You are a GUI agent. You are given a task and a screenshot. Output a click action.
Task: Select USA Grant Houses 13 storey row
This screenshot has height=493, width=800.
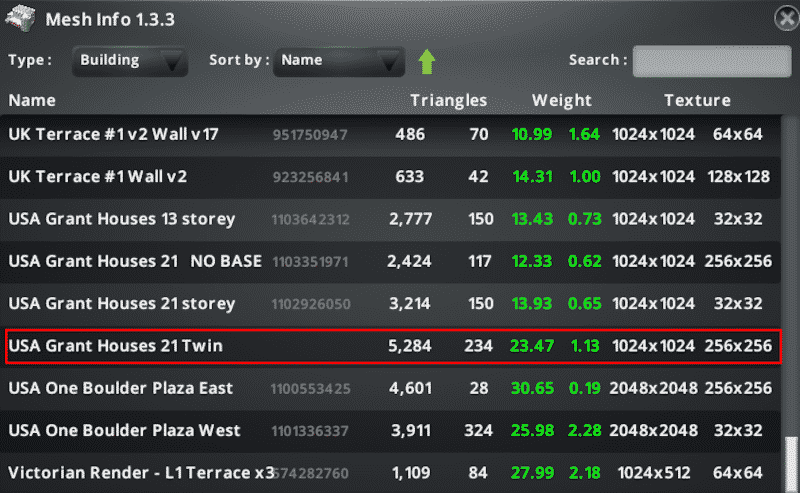390,219
